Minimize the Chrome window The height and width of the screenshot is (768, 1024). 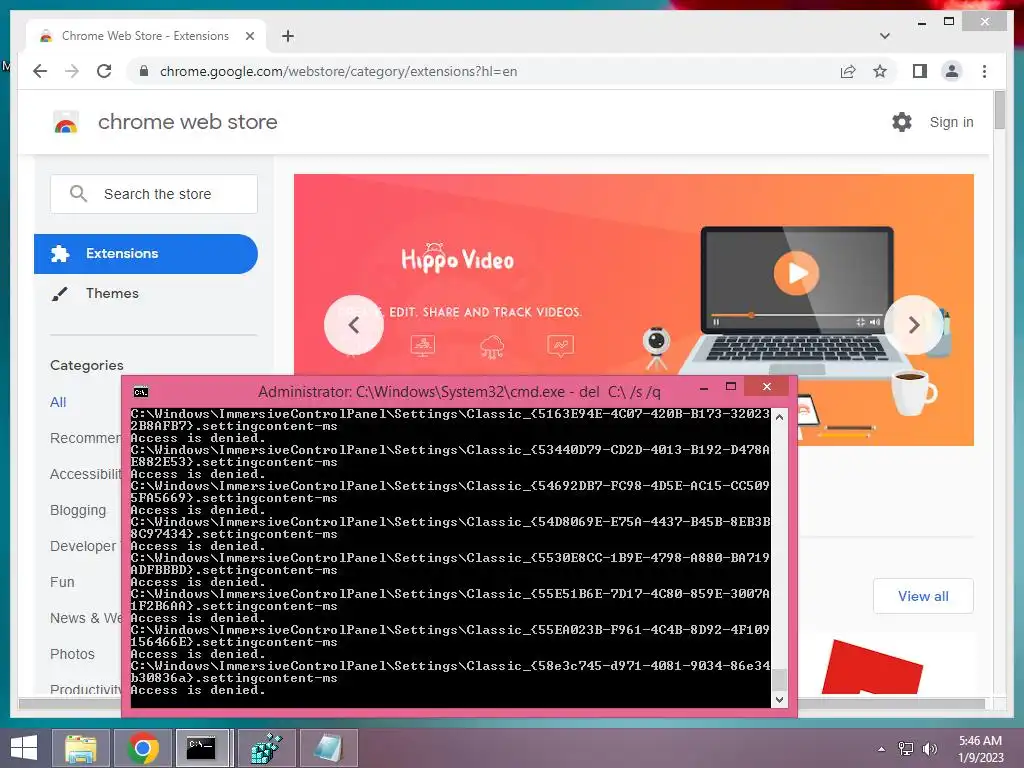[x=921, y=22]
